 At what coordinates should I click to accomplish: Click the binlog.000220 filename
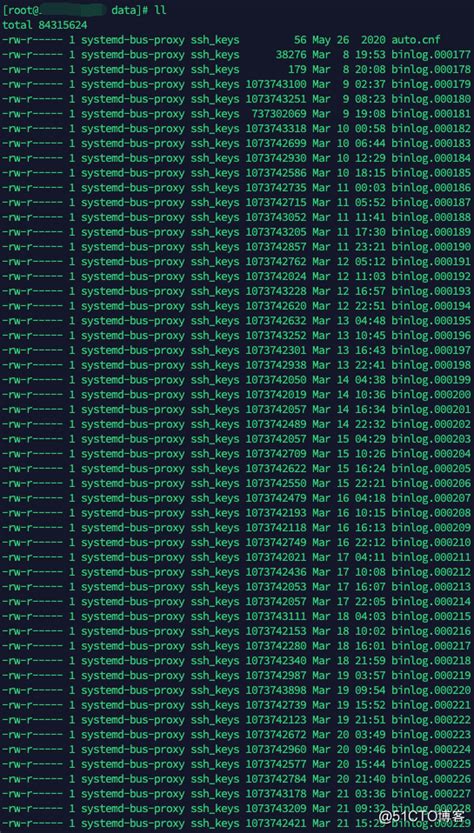point(431,691)
